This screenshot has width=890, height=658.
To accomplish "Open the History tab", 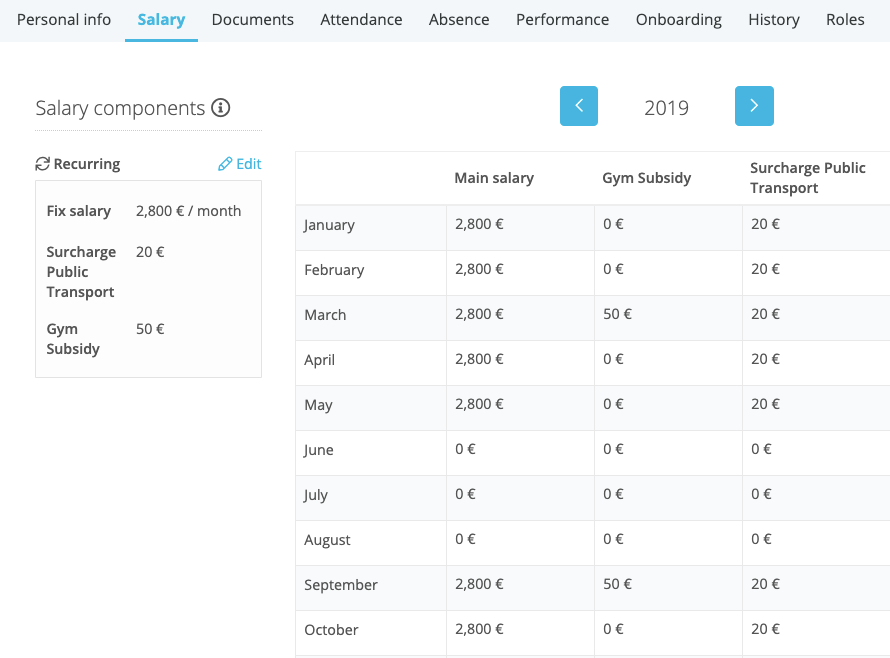I will [x=774, y=19].
